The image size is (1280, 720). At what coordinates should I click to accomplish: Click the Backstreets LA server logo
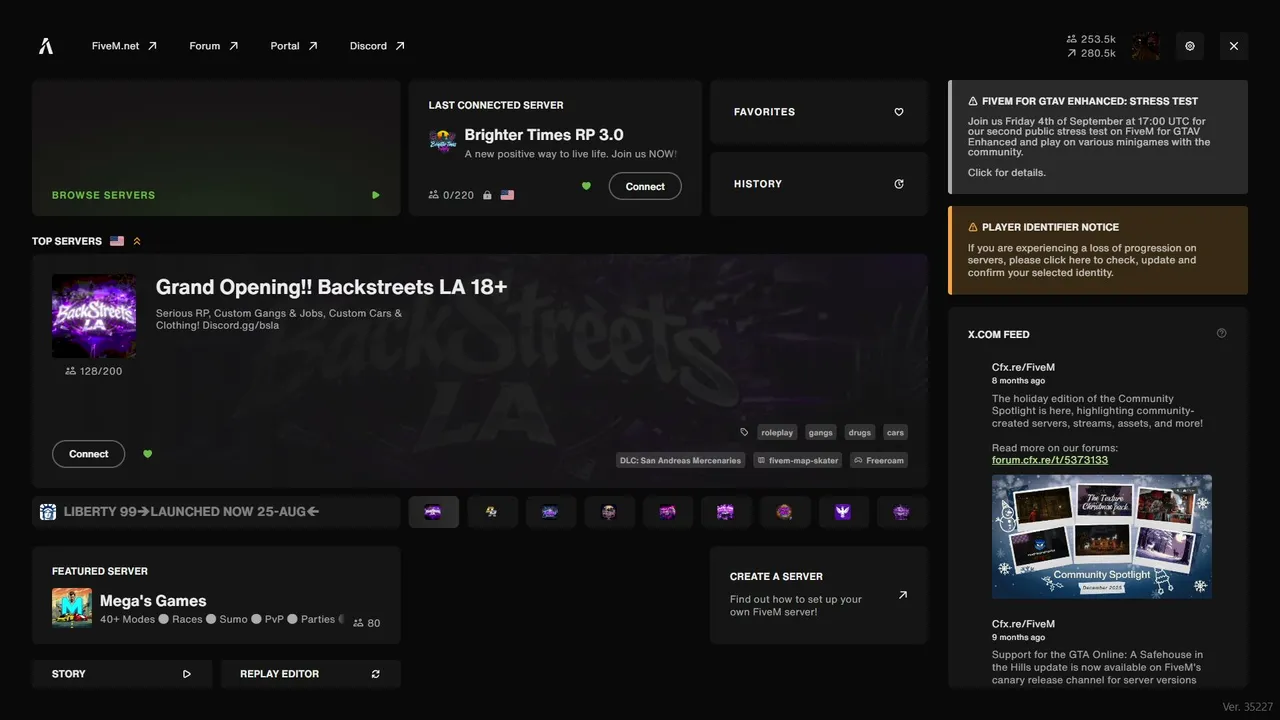click(94, 316)
